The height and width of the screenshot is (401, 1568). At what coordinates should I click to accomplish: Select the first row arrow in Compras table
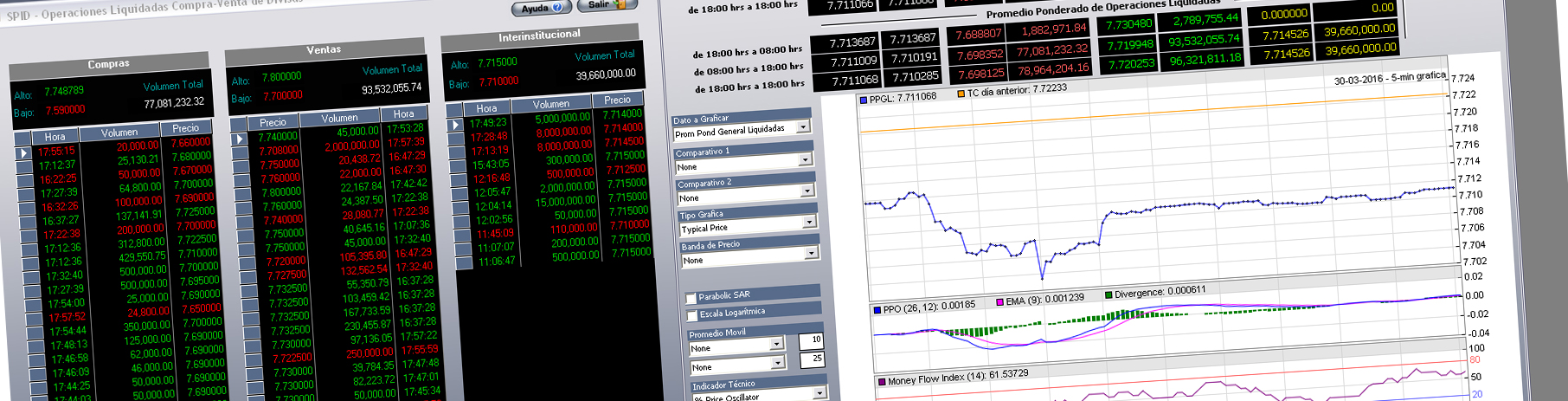pyautogui.click(x=23, y=153)
